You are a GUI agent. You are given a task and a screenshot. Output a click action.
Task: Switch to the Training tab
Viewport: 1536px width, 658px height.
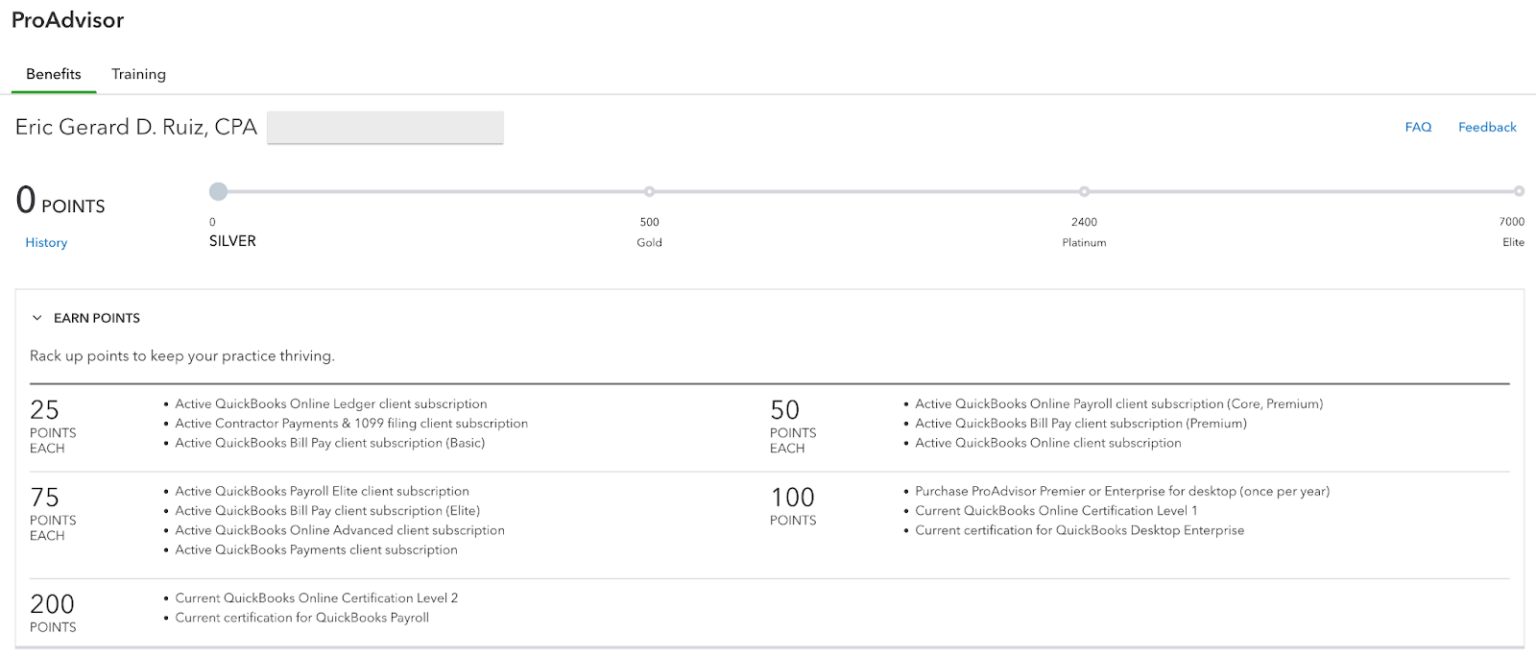coord(138,73)
